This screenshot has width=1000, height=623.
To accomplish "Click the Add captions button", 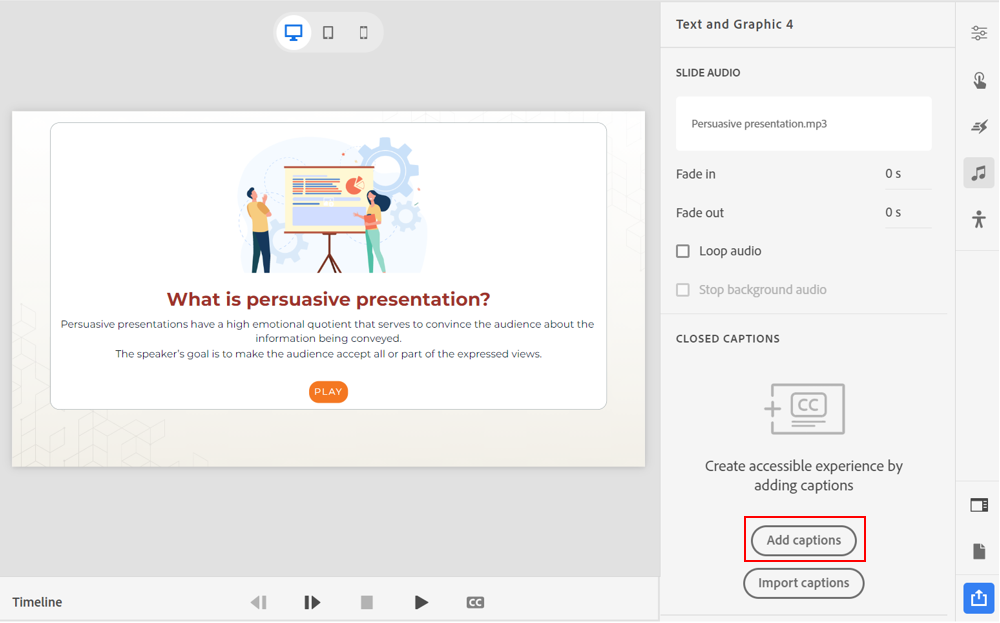I will [804, 540].
